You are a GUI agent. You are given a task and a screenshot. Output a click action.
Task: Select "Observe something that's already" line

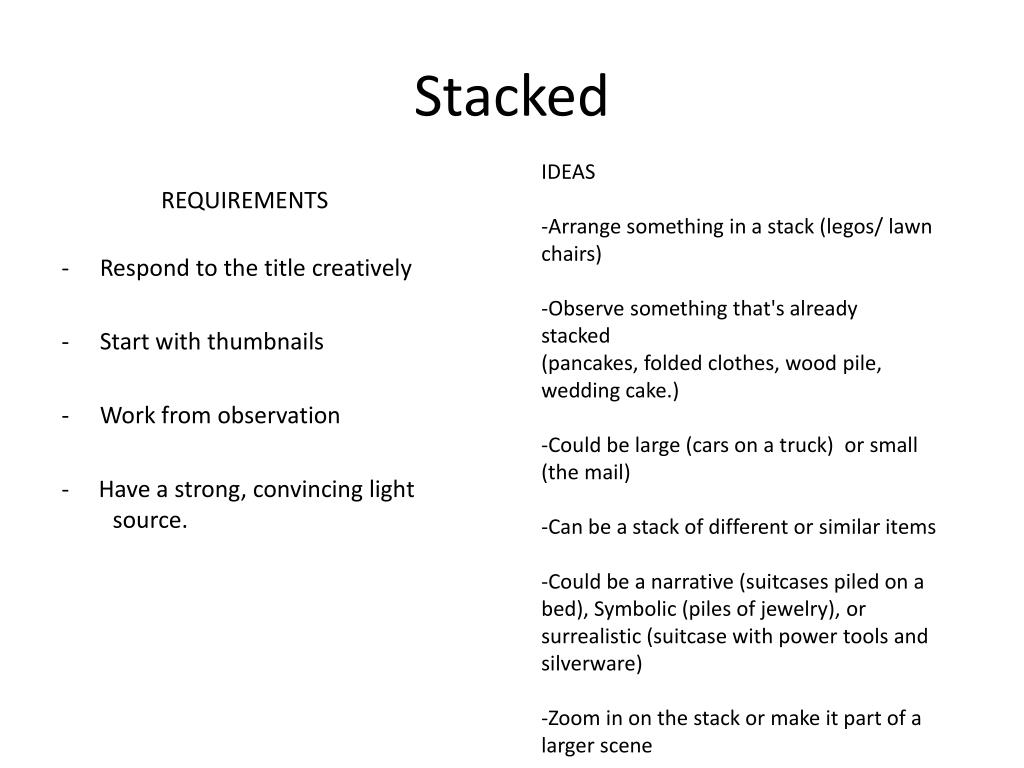click(x=699, y=308)
